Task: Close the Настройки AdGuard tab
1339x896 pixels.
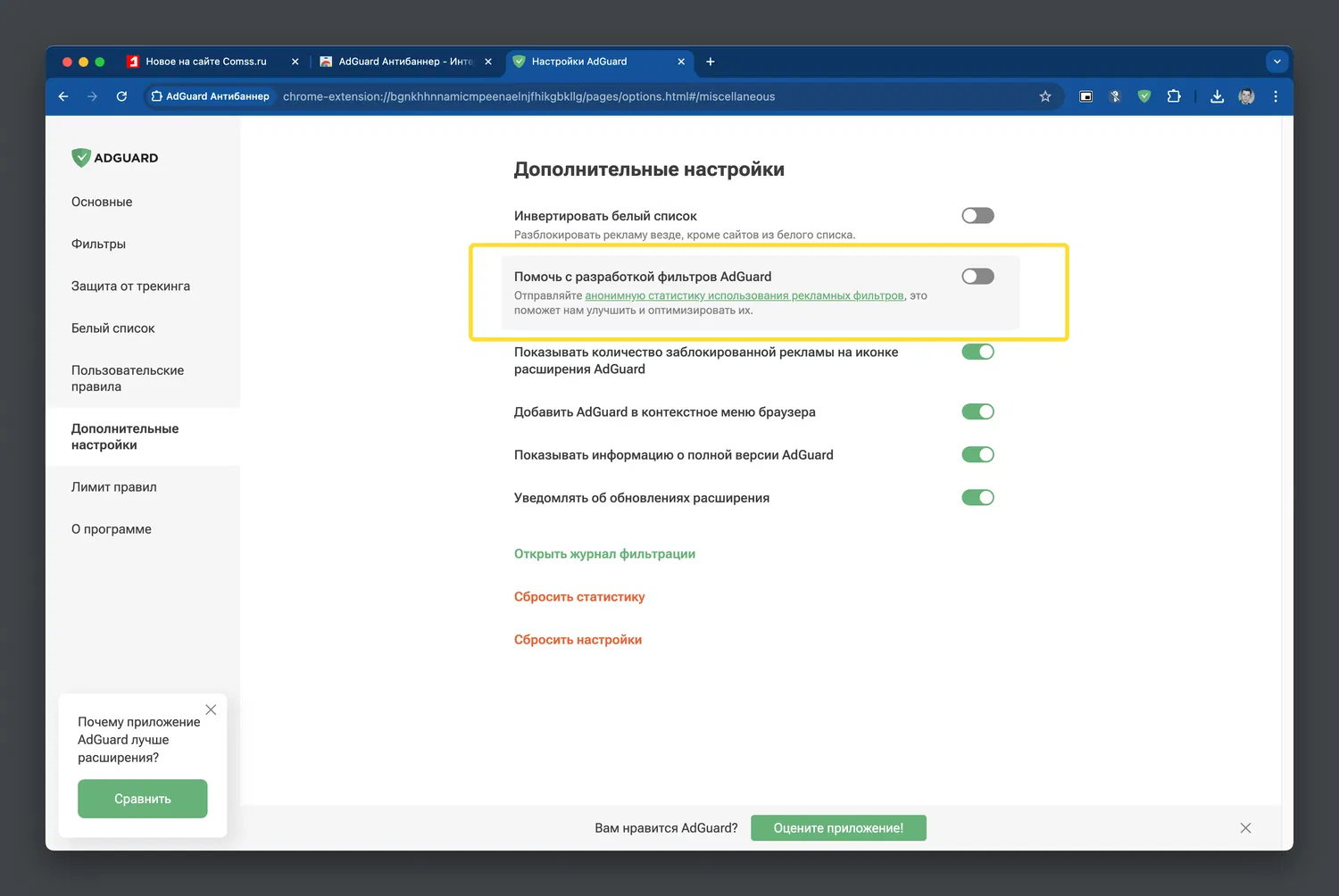Action: 681,62
